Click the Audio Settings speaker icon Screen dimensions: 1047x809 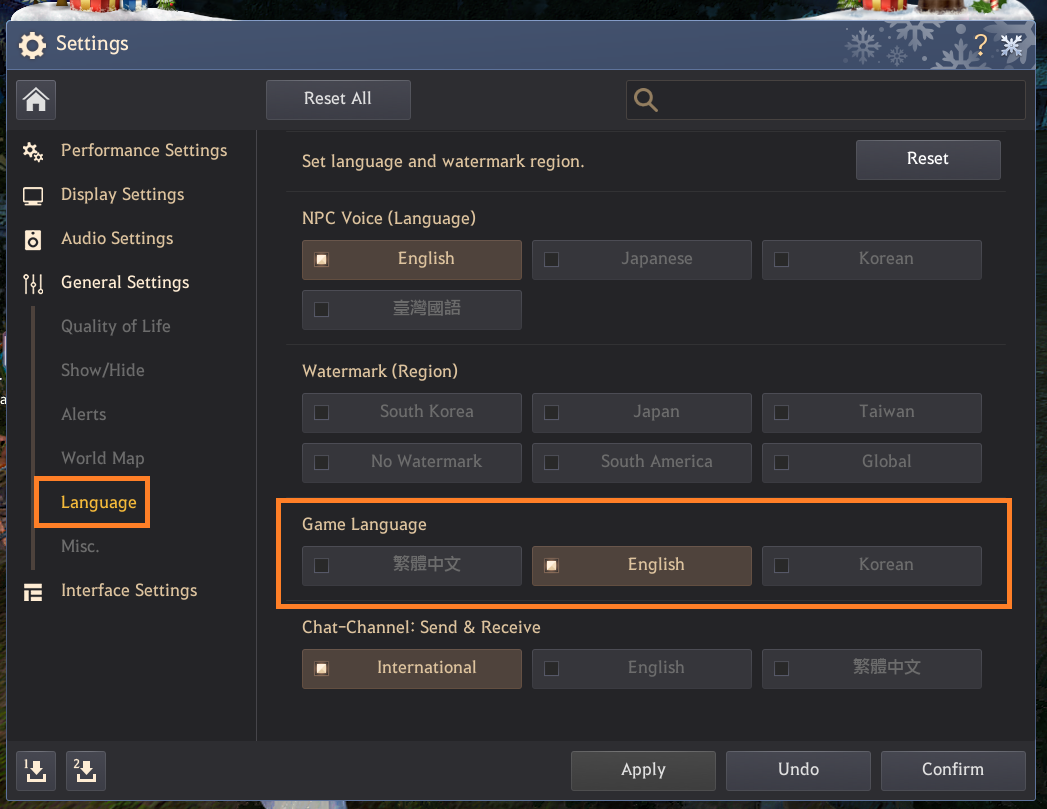pos(33,240)
